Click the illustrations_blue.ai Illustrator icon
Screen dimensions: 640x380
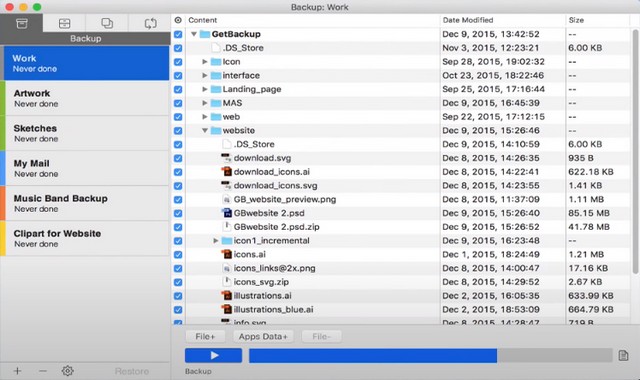pos(227,310)
